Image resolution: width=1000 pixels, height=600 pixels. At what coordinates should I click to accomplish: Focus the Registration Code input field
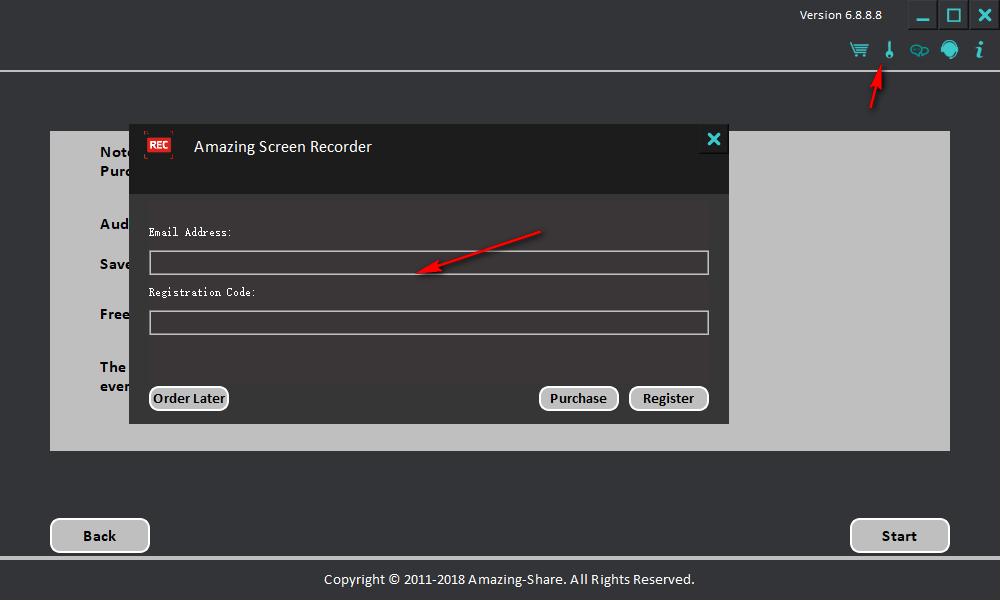click(x=429, y=323)
